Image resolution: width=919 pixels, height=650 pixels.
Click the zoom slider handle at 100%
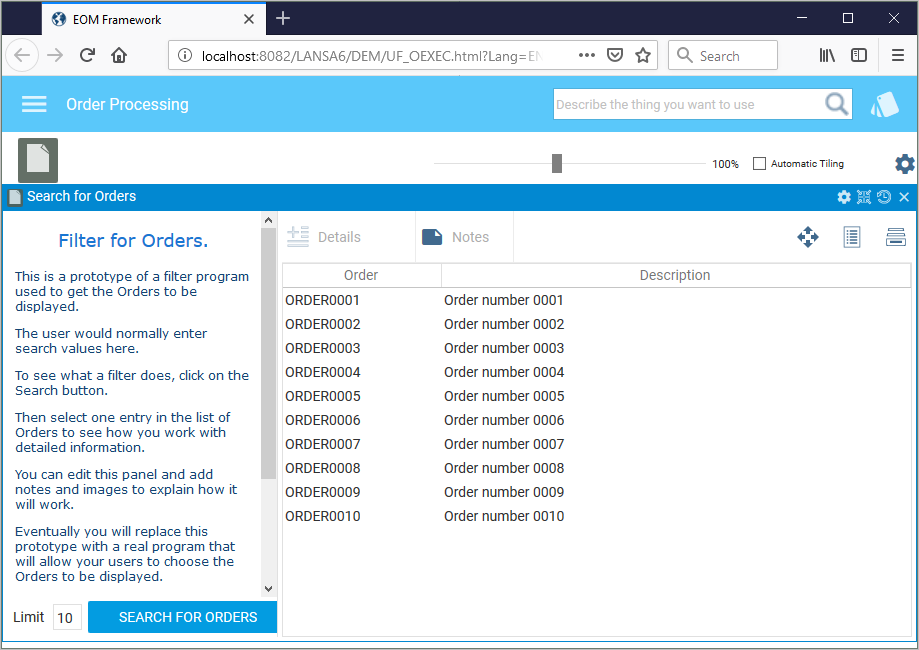coord(557,164)
